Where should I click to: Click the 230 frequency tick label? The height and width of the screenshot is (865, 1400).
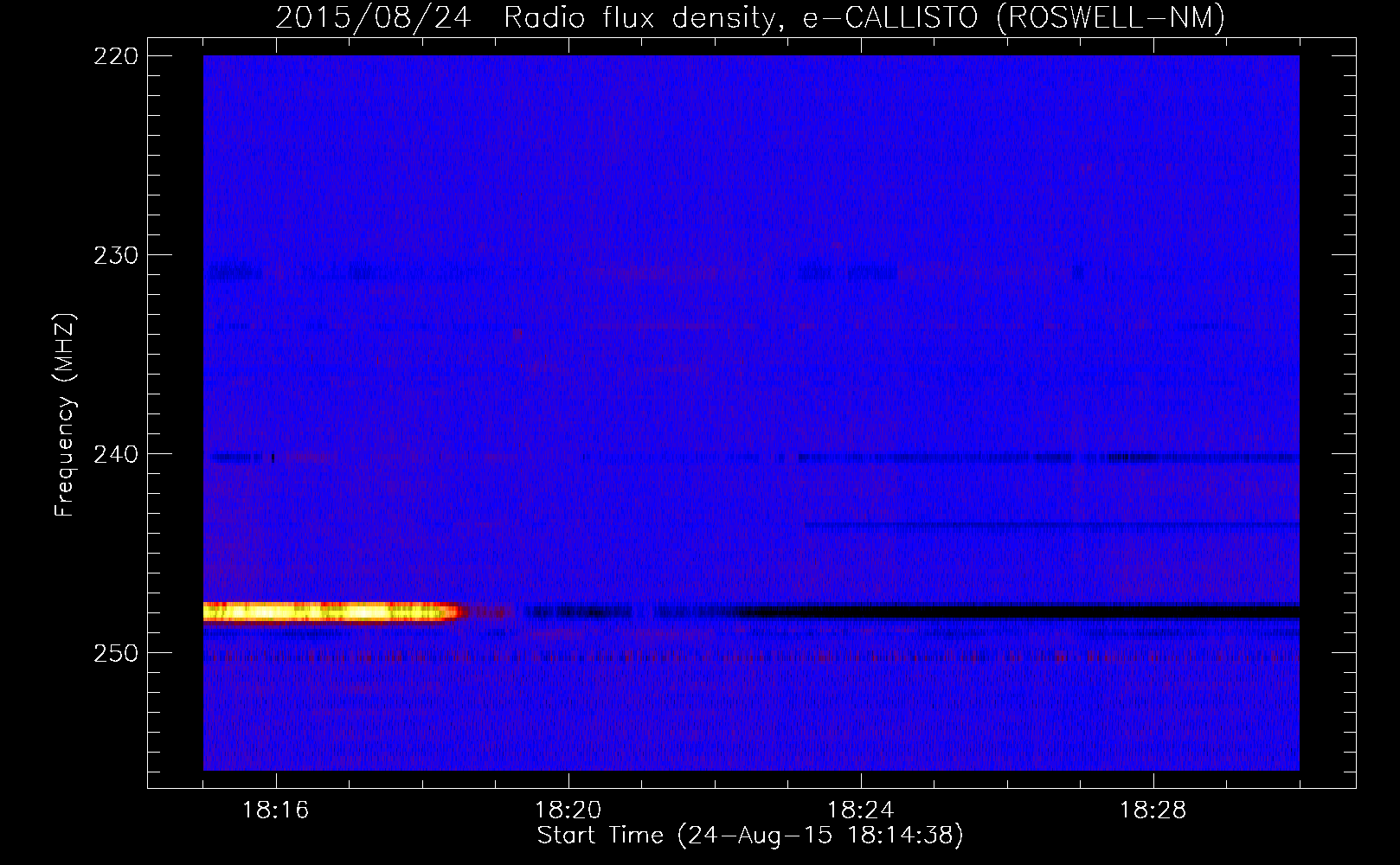click(115, 255)
